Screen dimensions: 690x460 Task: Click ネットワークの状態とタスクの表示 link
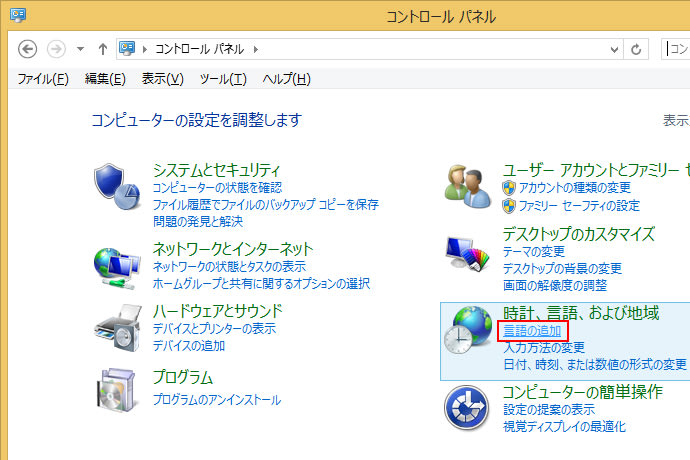click(229, 267)
